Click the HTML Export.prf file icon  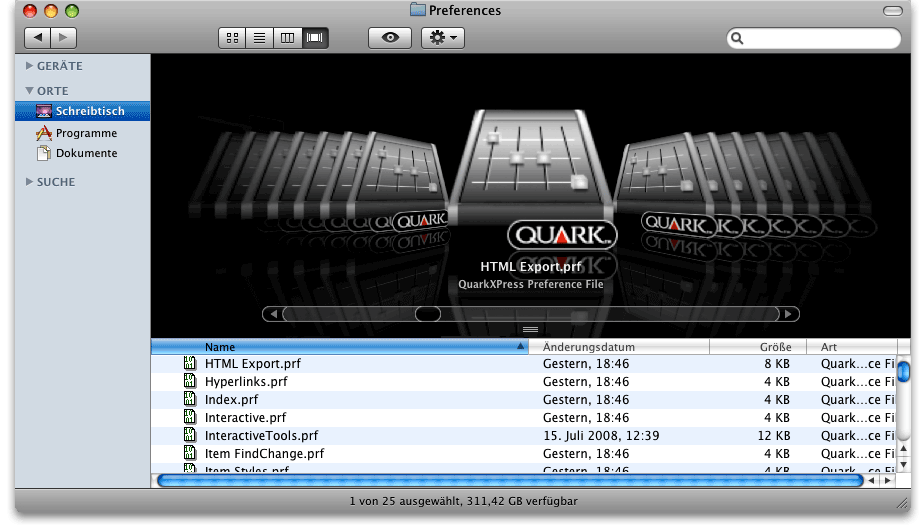click(x=189, y=363)
